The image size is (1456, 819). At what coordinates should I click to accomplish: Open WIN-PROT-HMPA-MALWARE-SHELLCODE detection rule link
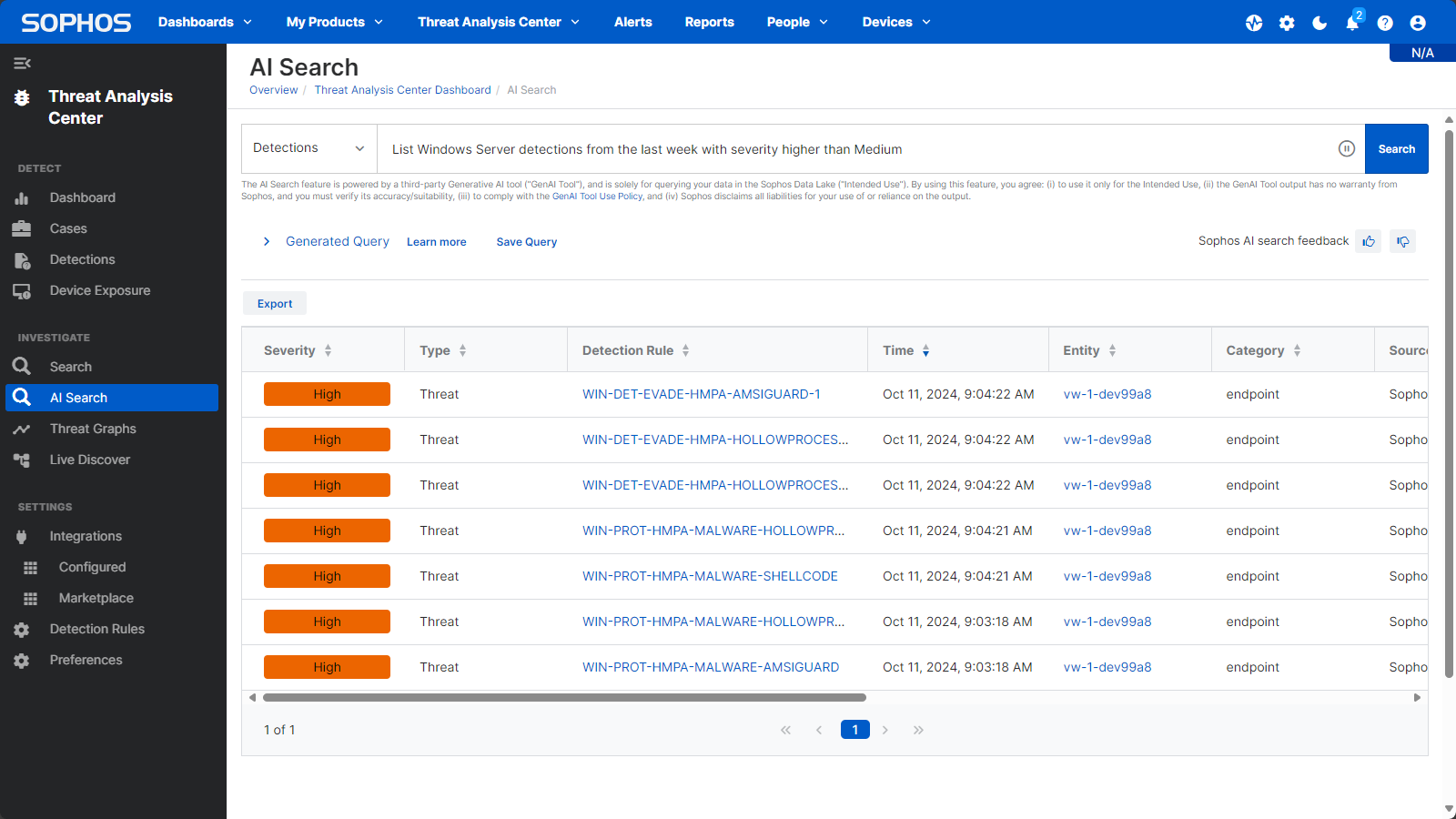point(710,576)
